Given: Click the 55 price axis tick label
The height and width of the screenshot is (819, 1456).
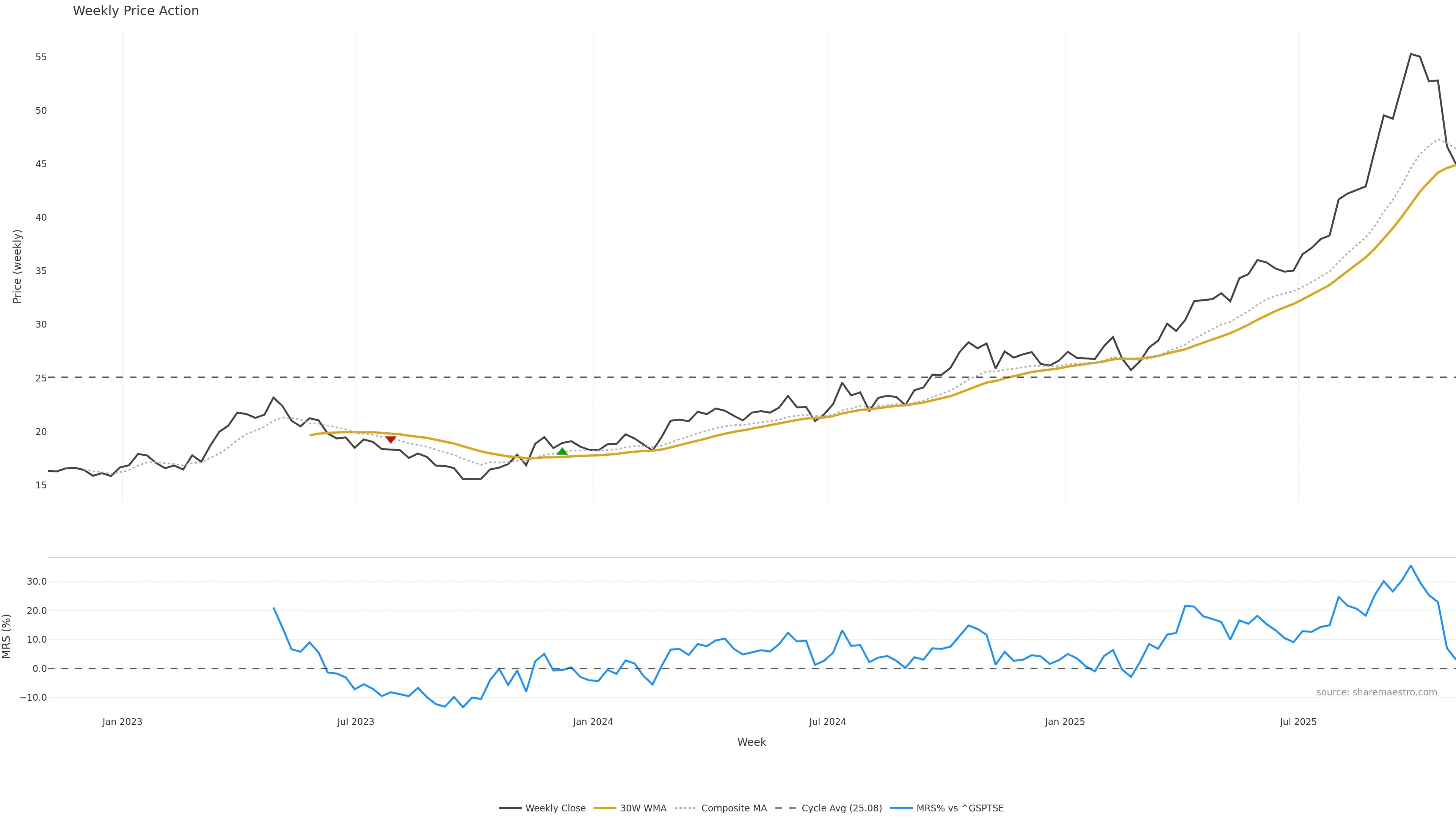Looking at the screenshot, I should [41, 57].
